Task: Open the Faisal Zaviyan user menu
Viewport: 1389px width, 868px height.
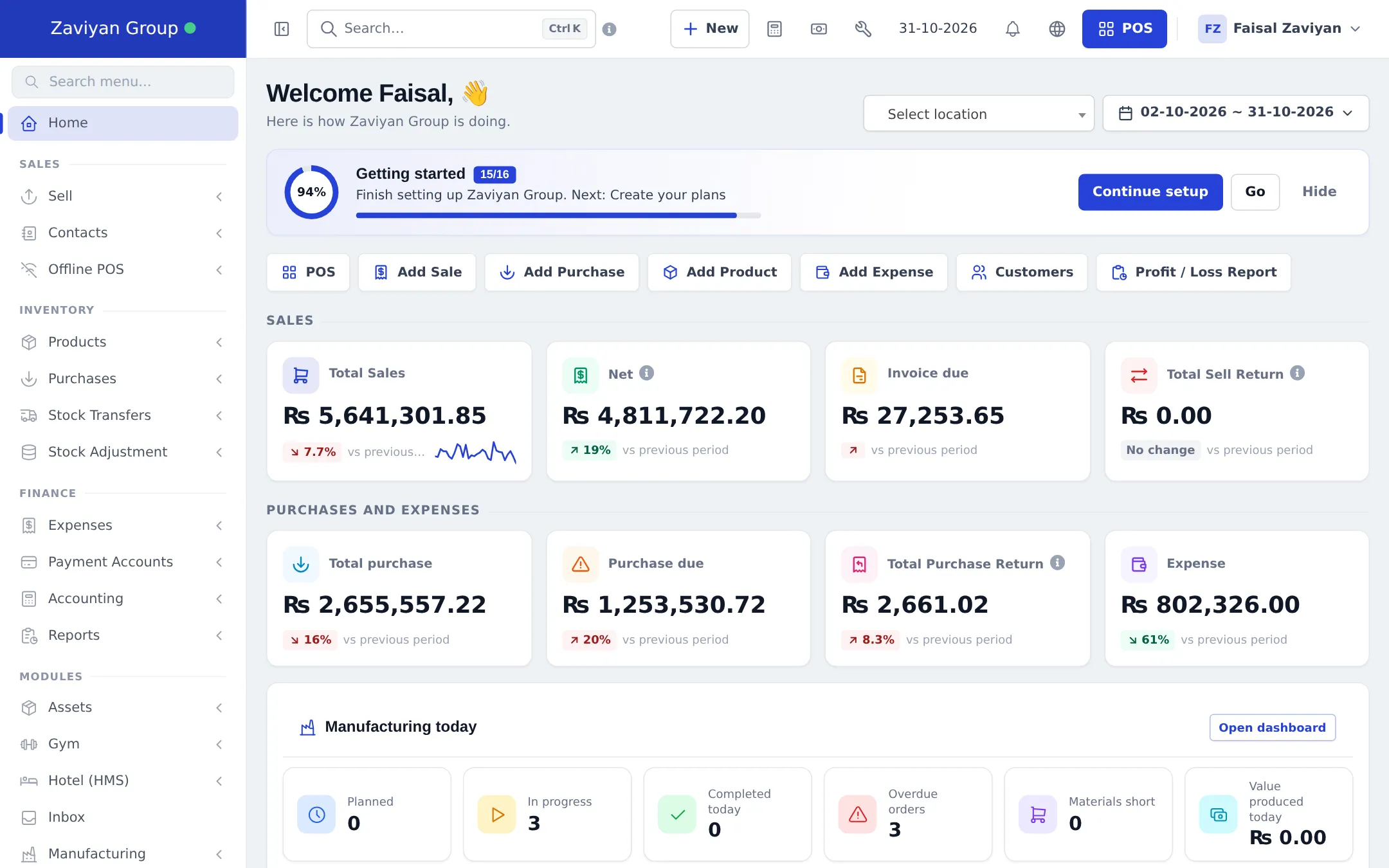Action: point(1279,29)
